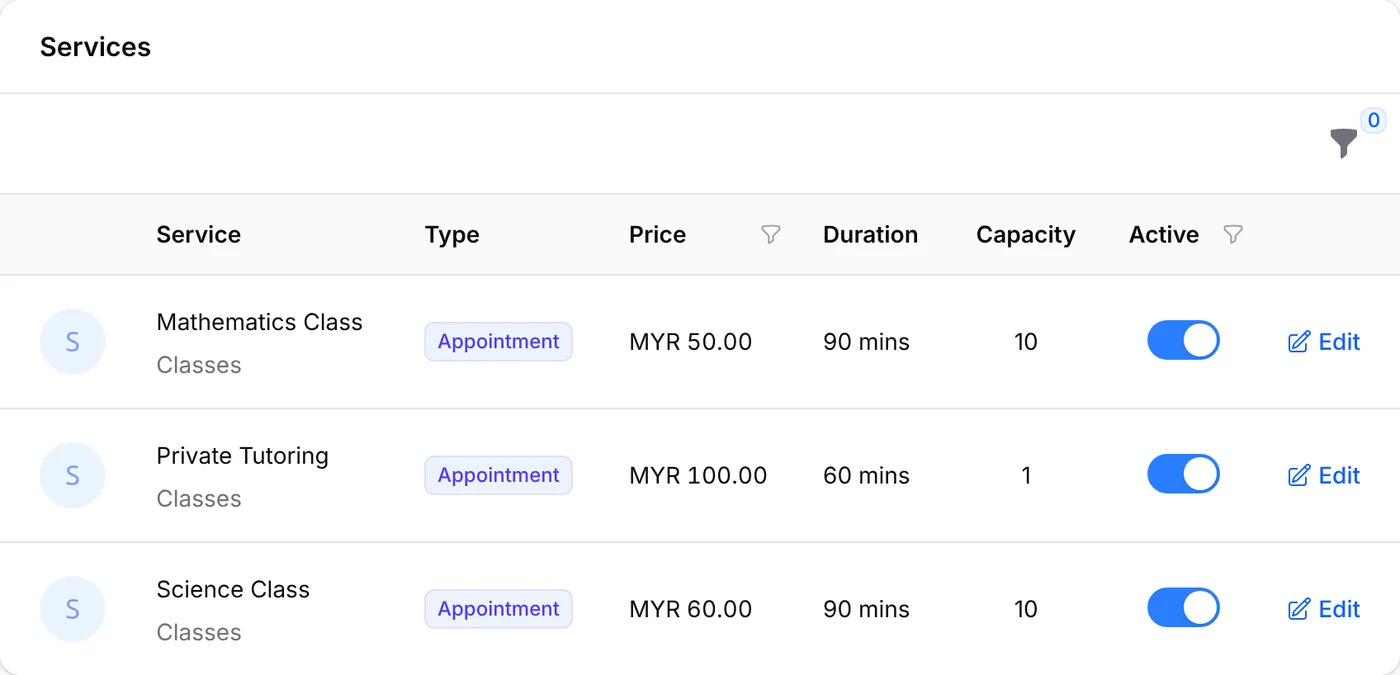Select the Mathematics Class service name
This screenshot has width=1400, height=675.
260,322
